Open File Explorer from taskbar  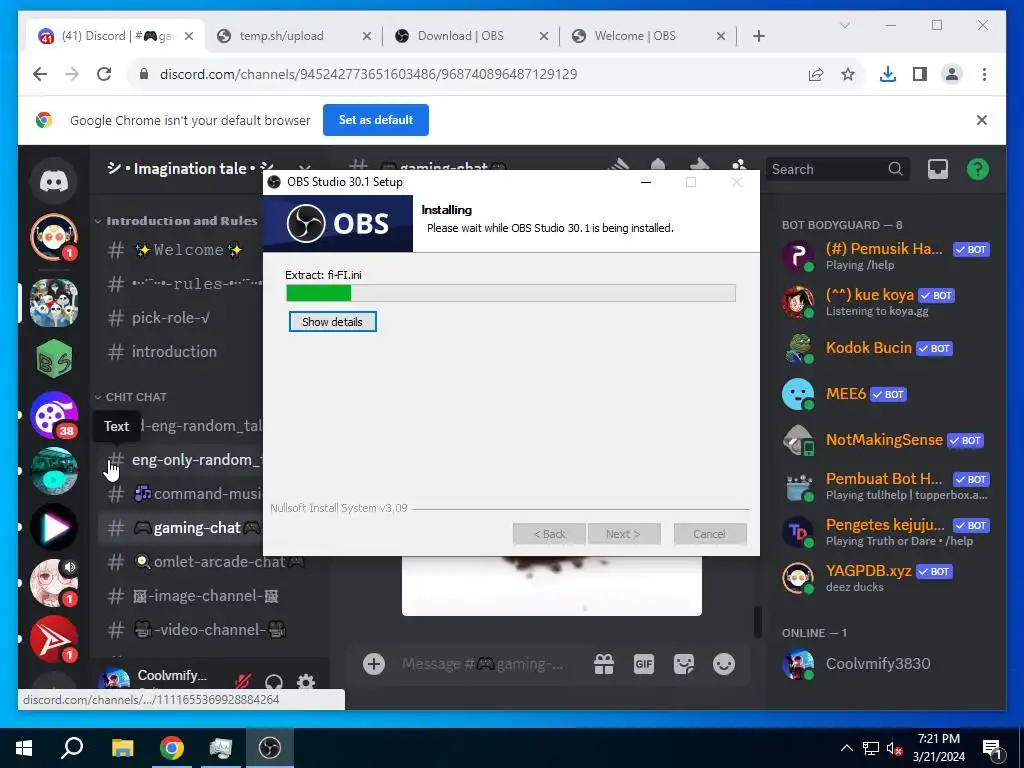[122, 748]
